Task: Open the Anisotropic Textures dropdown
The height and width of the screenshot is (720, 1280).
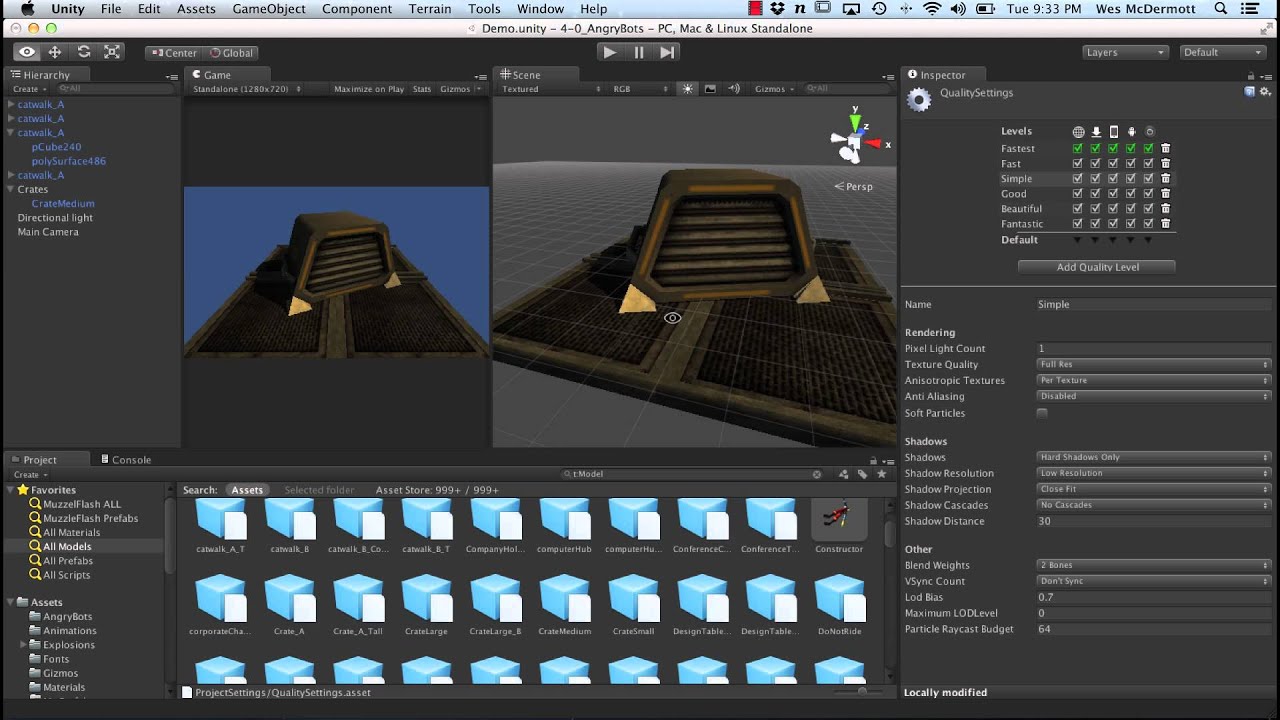Action: (1154, 380)
